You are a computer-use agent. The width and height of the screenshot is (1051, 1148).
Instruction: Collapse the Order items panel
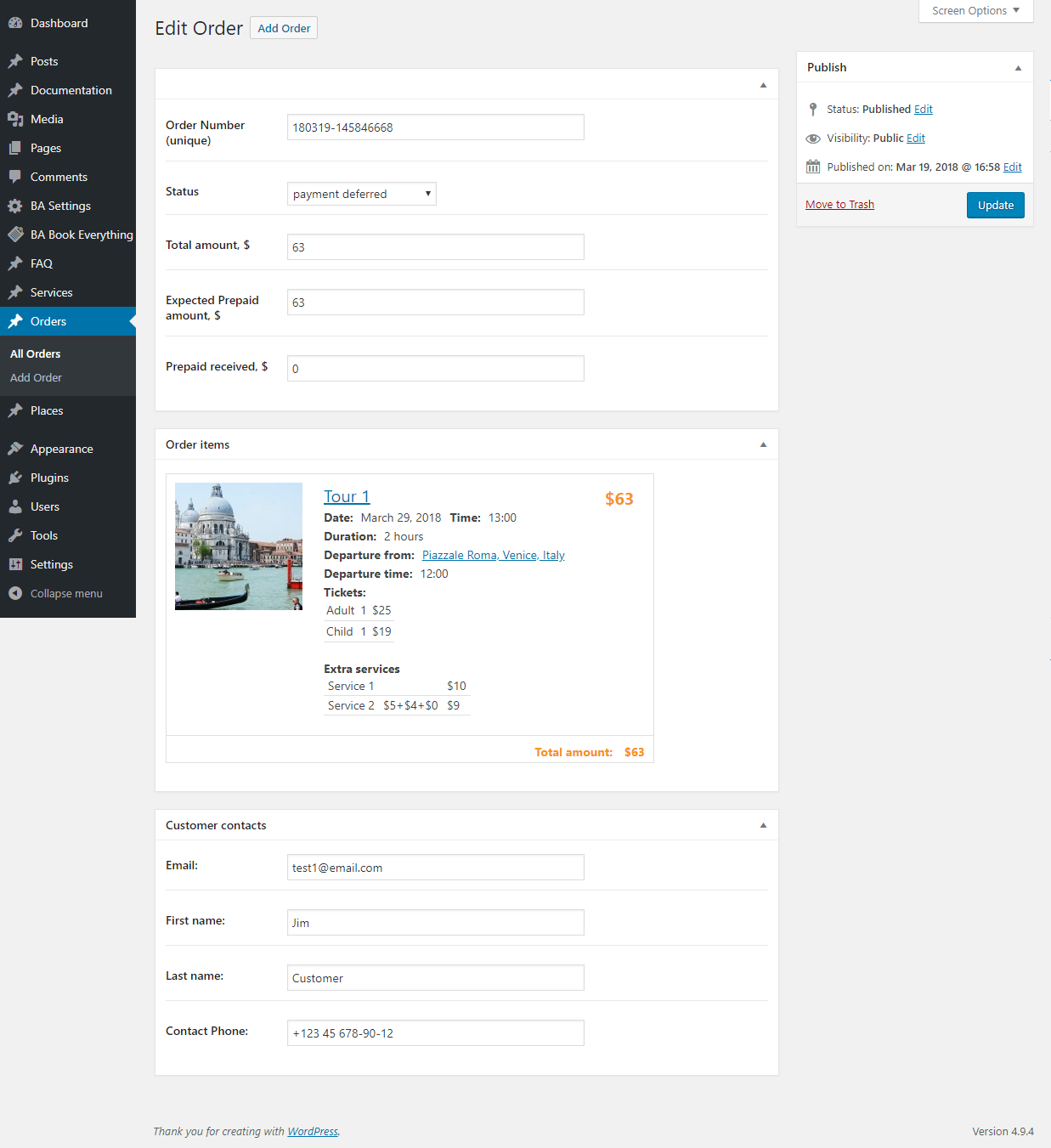pos(763,444)
